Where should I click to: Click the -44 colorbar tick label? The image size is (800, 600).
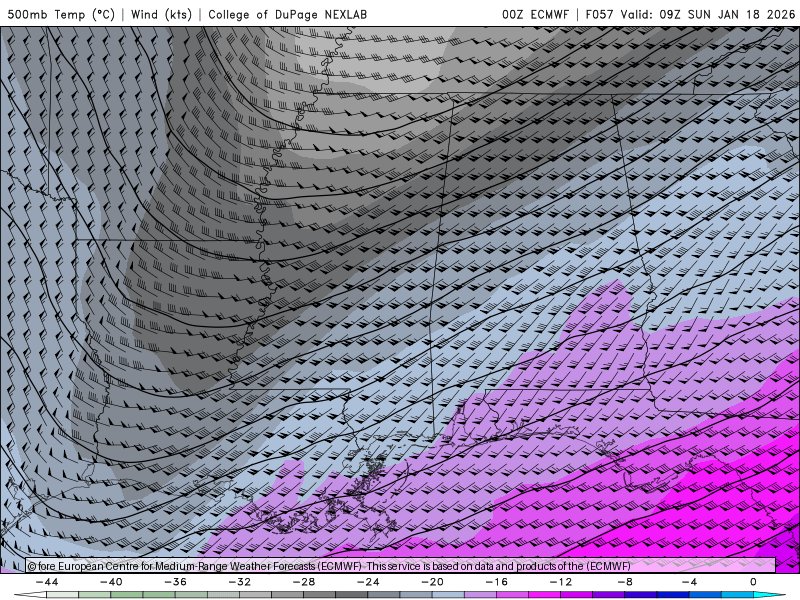[47, 582]
